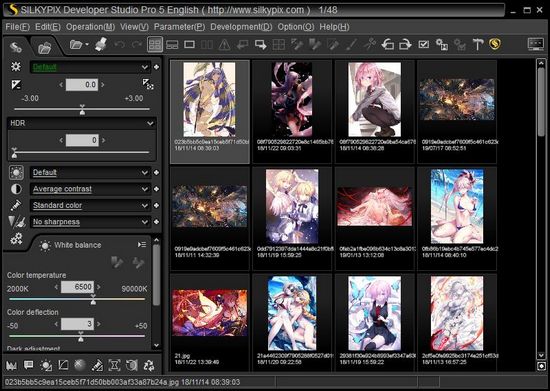550x391 pixels.
Task: Click the auto exposure tool icon
Action: 148,84
